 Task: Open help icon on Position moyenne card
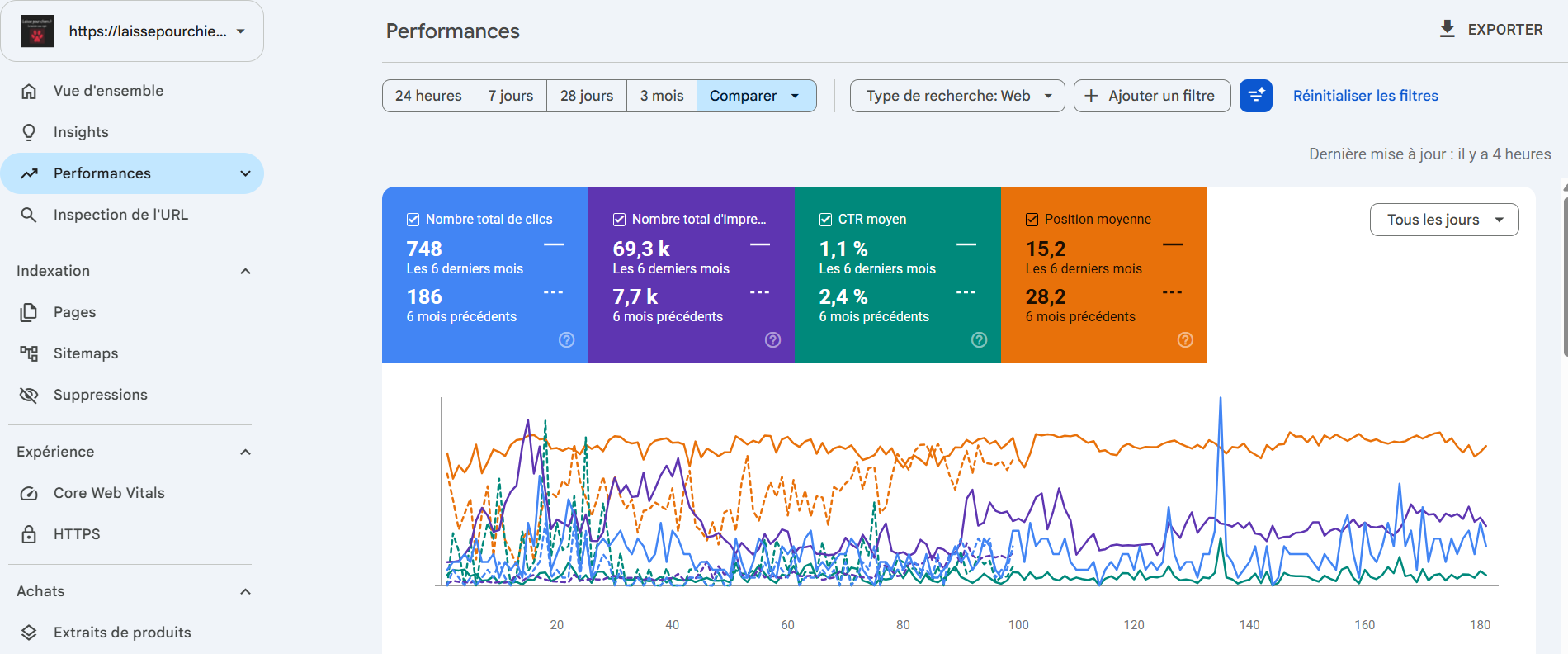[1185, 340]
